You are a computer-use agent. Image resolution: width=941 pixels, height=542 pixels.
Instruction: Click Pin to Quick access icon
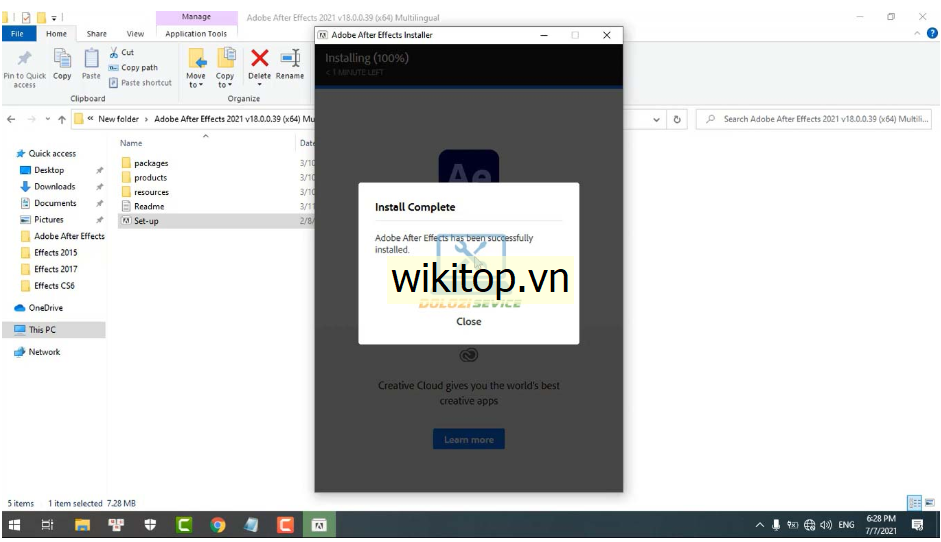[24, 58]
